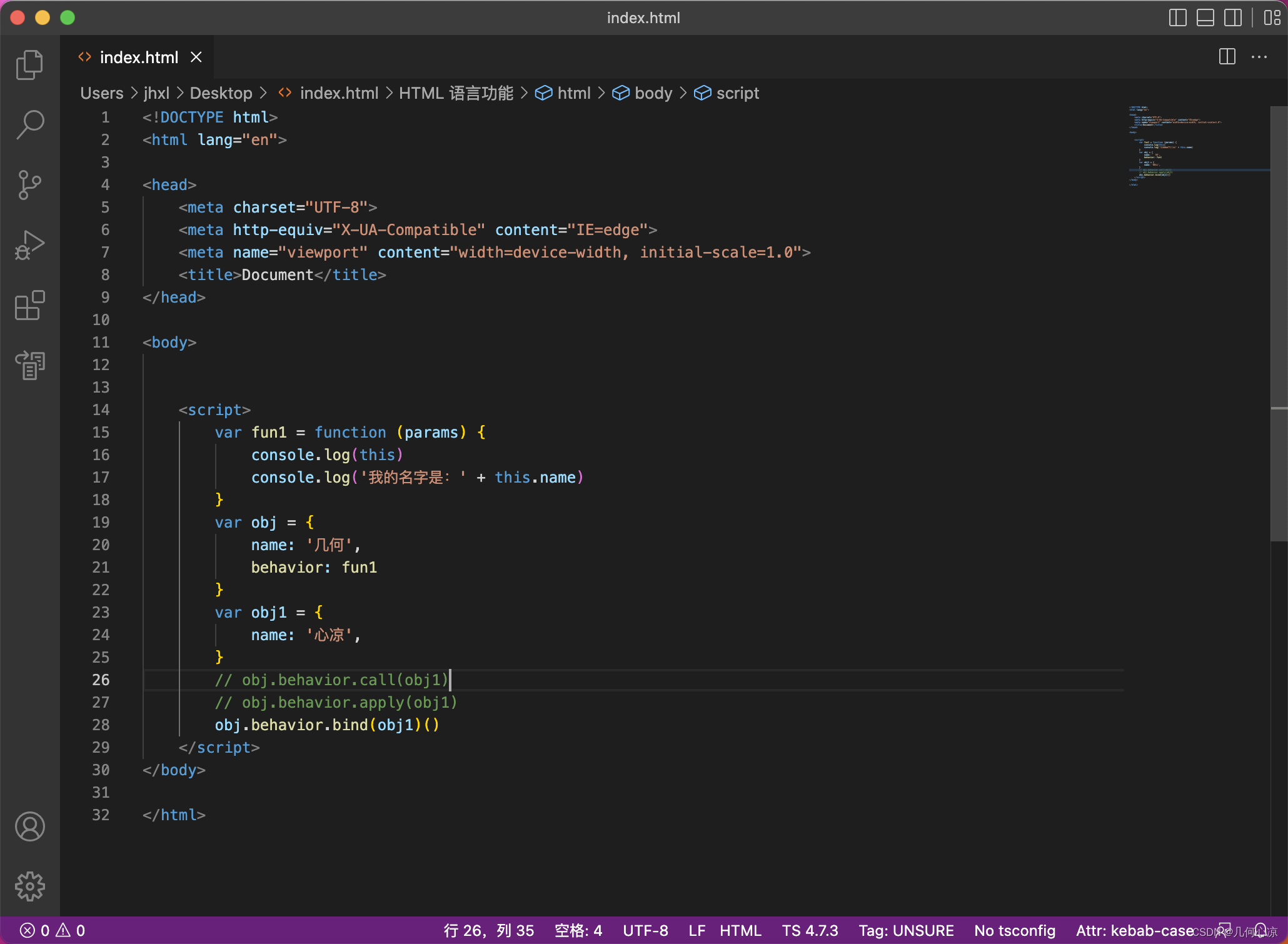Click the UTF-8 encoding status item
Image resolution: width=1288 pixels, height=944 pixels.
[x=645, y=930]
